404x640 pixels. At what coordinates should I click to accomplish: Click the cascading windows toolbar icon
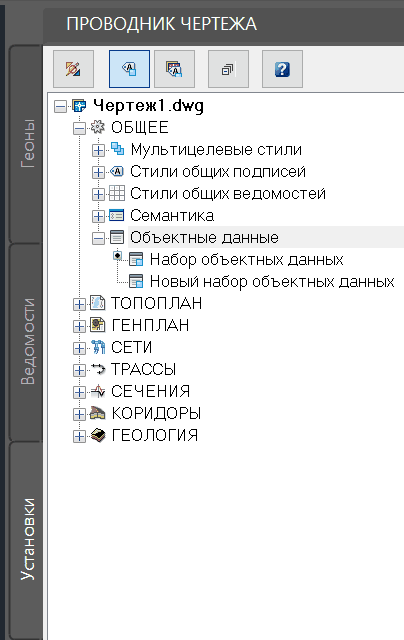coord(228,69)
